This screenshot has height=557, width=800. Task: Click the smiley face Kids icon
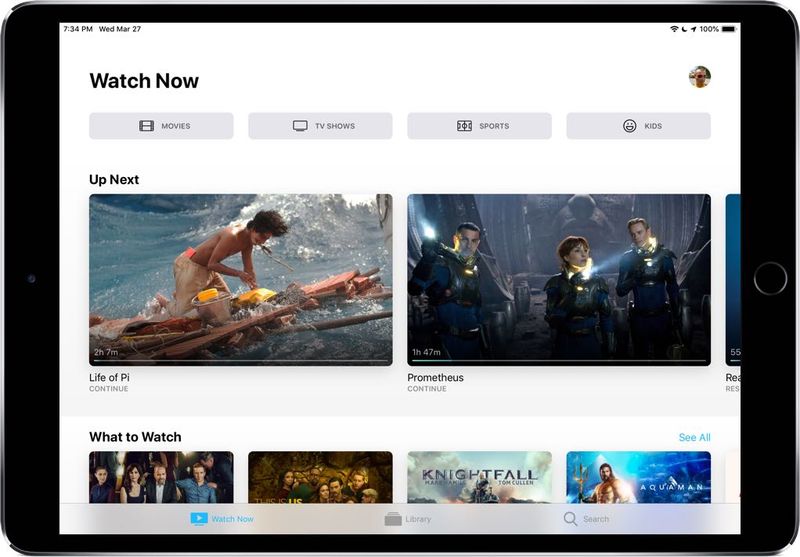pyautogui.click(x=630, y=126)
